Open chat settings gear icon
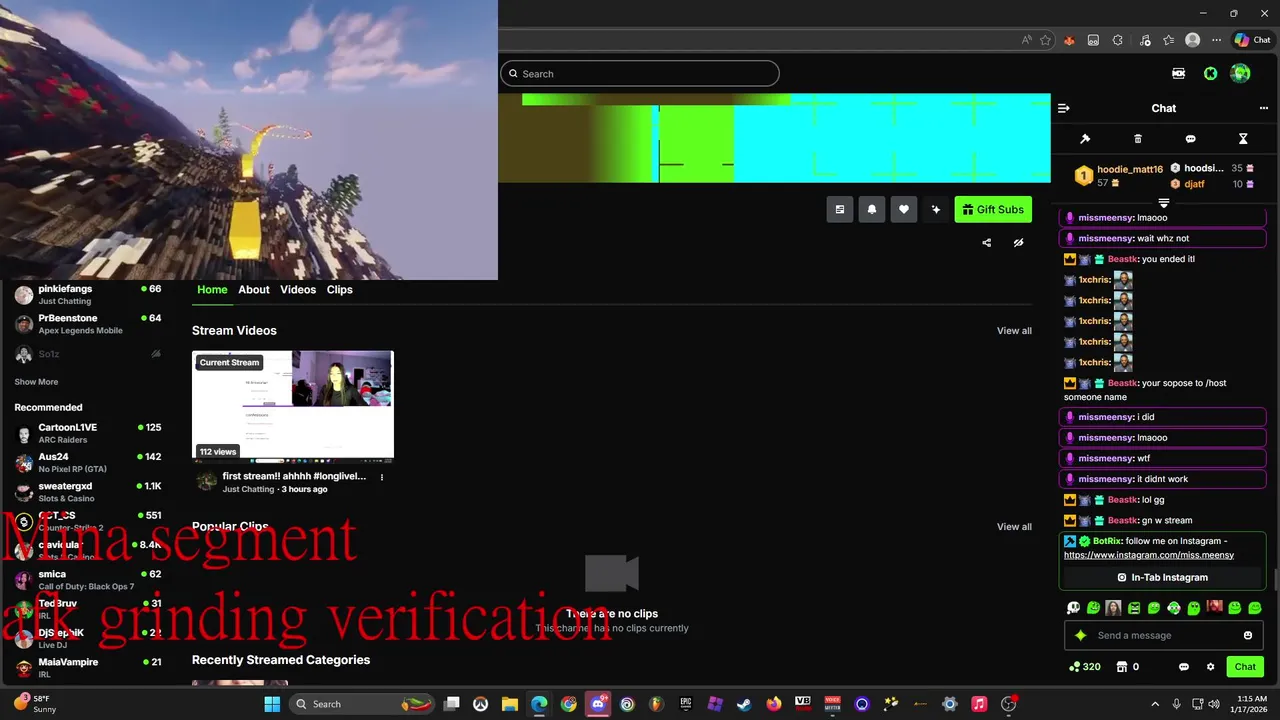The image size is (1280, 720). tap(1211, 667)
